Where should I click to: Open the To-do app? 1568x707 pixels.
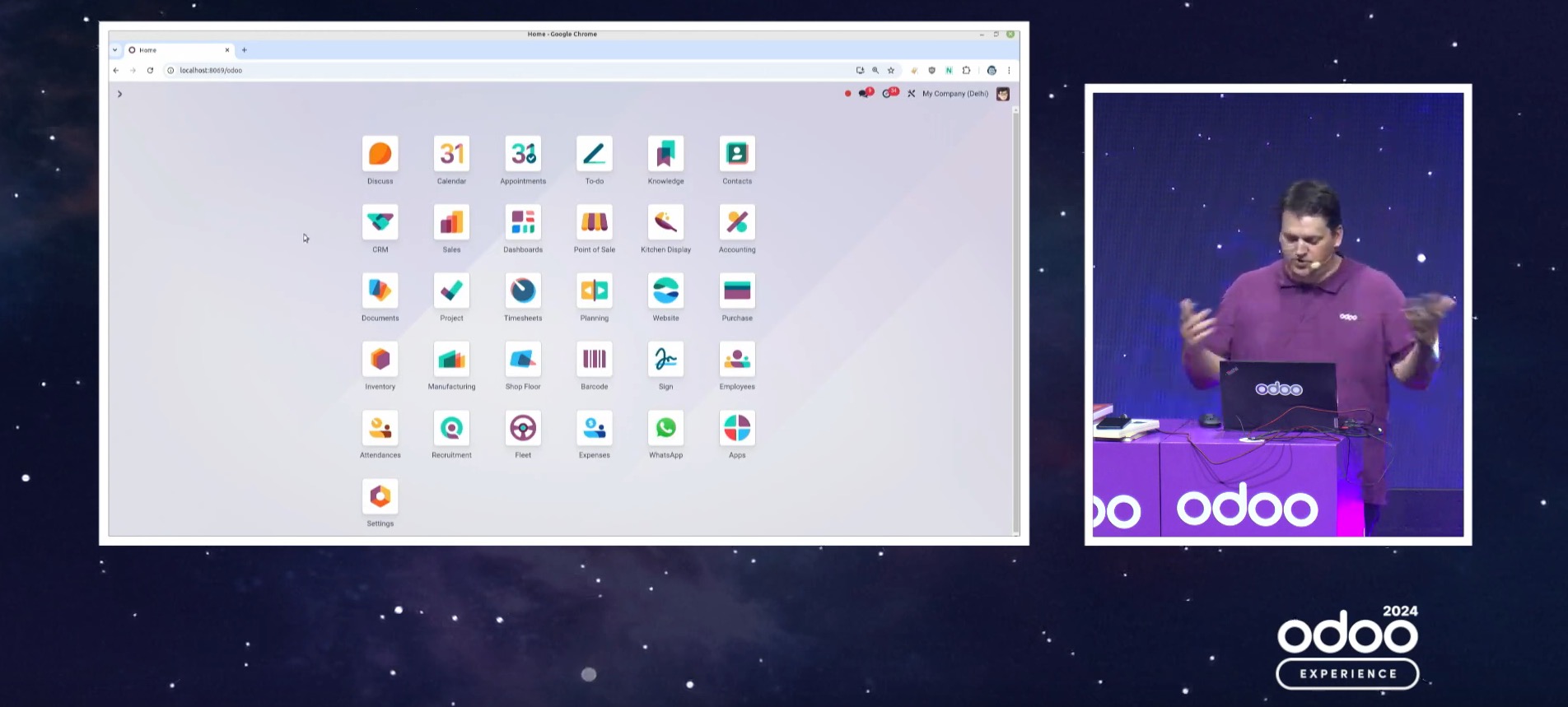[x=595, y=154]
